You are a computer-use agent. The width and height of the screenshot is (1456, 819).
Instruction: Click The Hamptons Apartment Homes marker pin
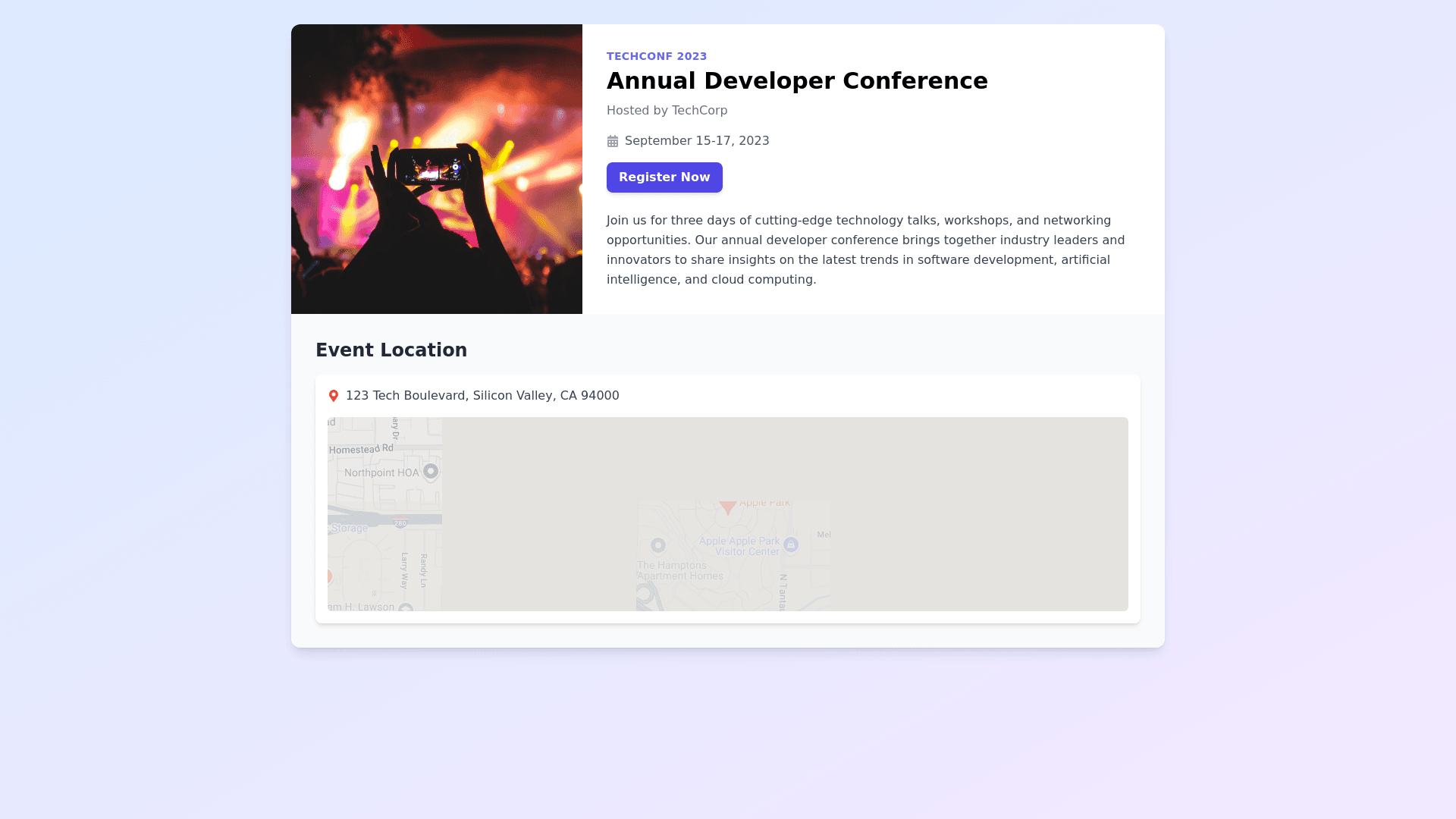(x=658, y=545)
